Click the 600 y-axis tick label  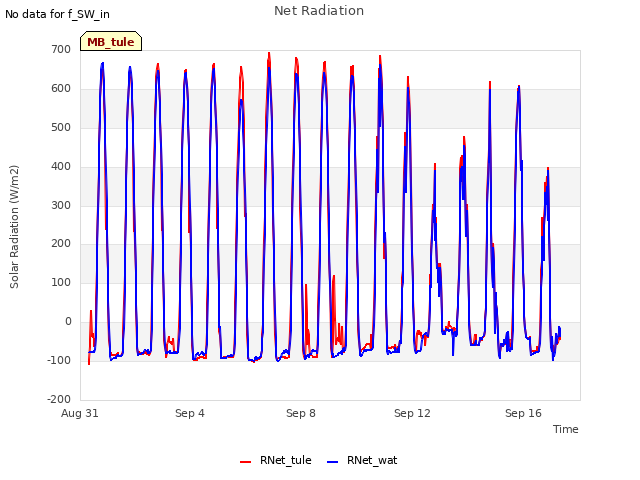(x=61, y=89)
